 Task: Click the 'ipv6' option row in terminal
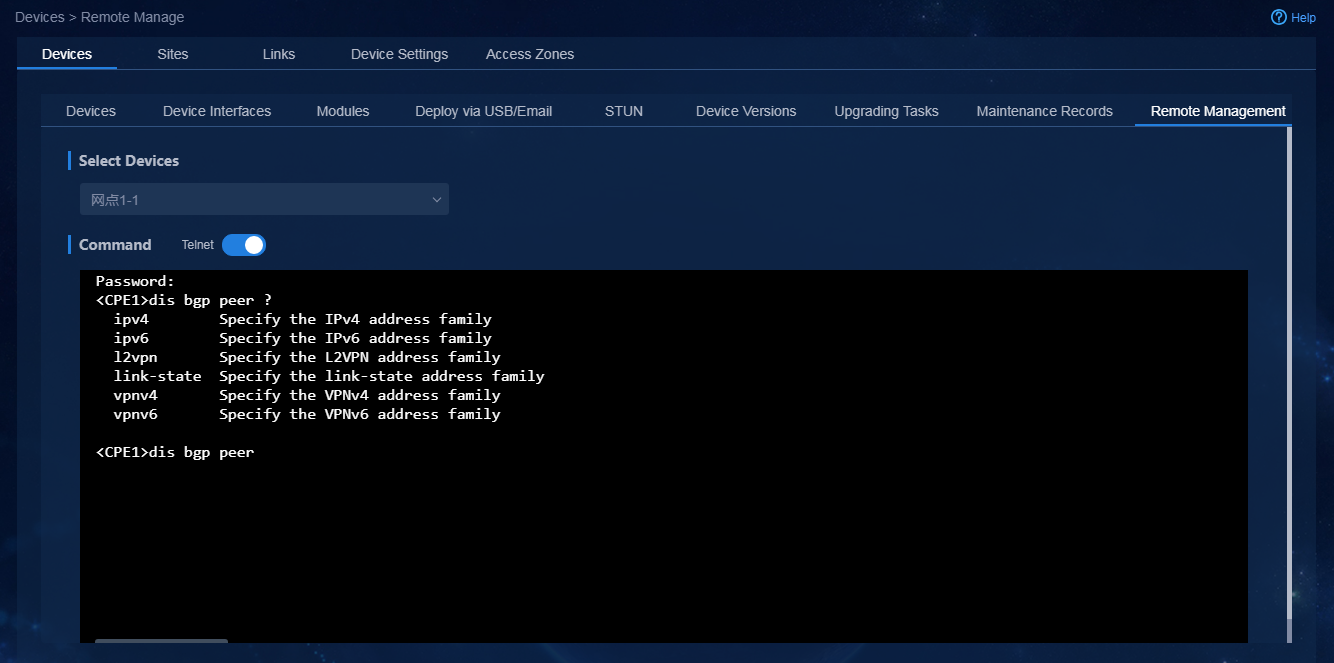click(302, 338)
